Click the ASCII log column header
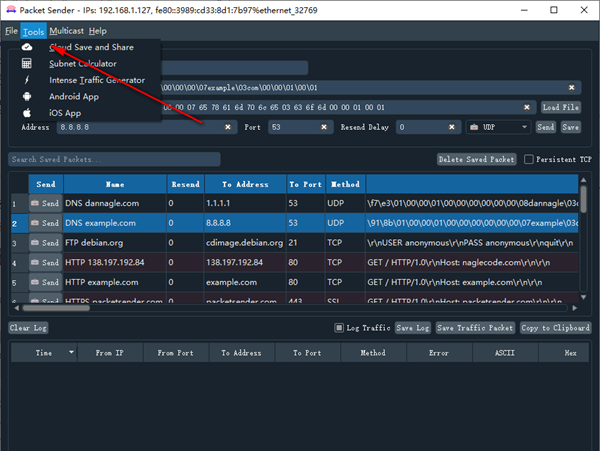Viewport: 600px width, 451px height. coord(505,353)
